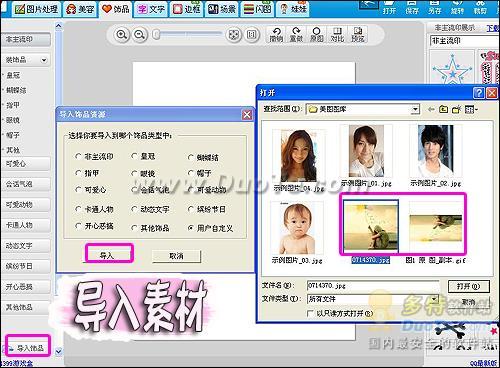
Task: Click the 导入 import button
Action: [x=109, y=255]
